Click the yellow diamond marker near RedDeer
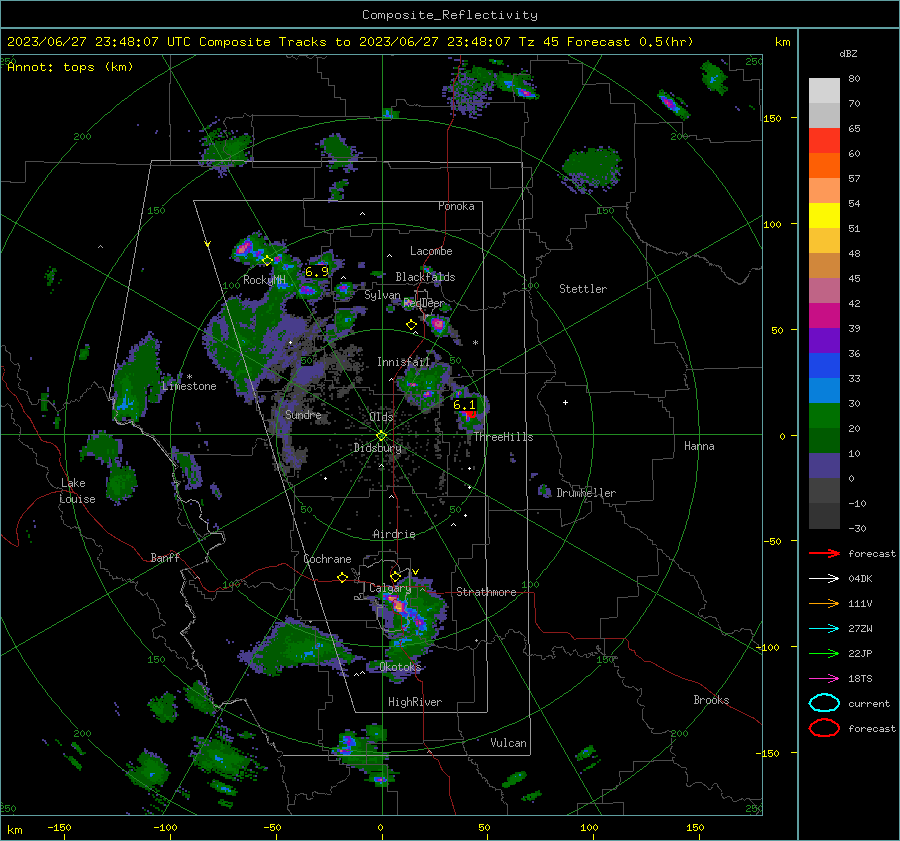The image size is (900, 841). (x=411, y=325)
